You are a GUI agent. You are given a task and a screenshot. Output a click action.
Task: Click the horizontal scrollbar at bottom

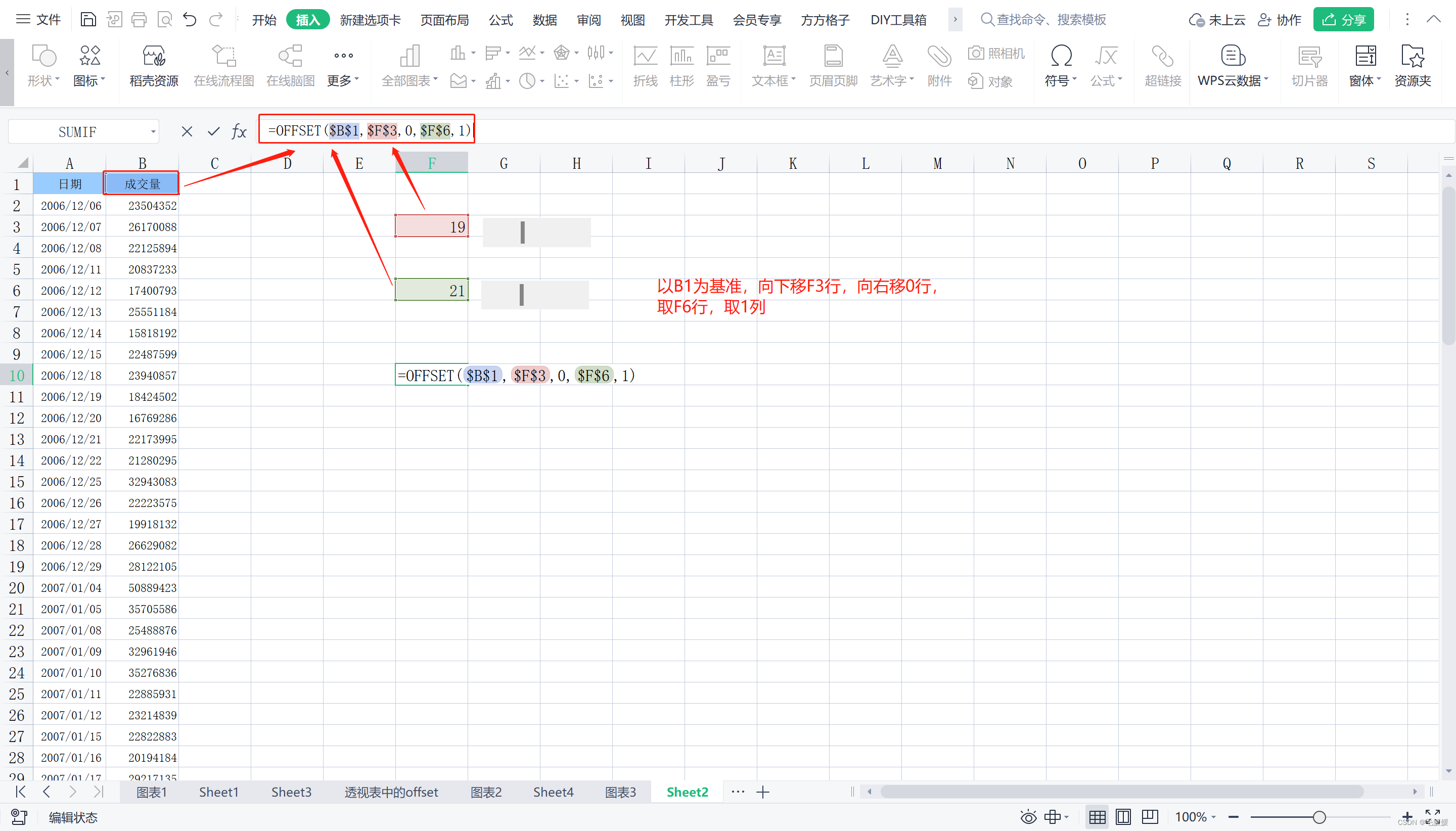(x=1121, y=792)
